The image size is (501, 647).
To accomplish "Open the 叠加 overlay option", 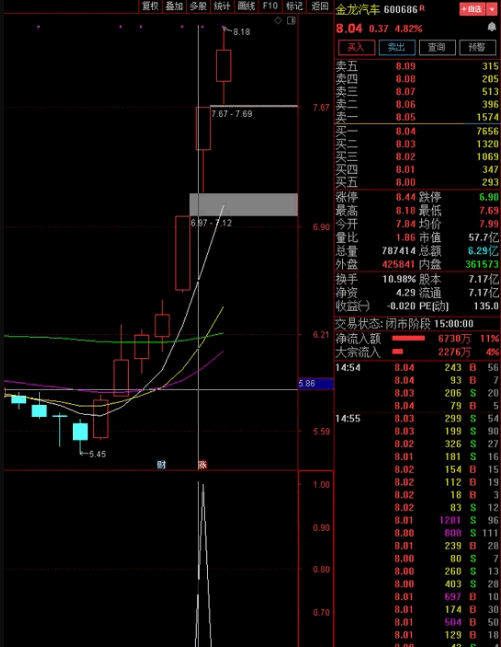I will coord(174,6).
